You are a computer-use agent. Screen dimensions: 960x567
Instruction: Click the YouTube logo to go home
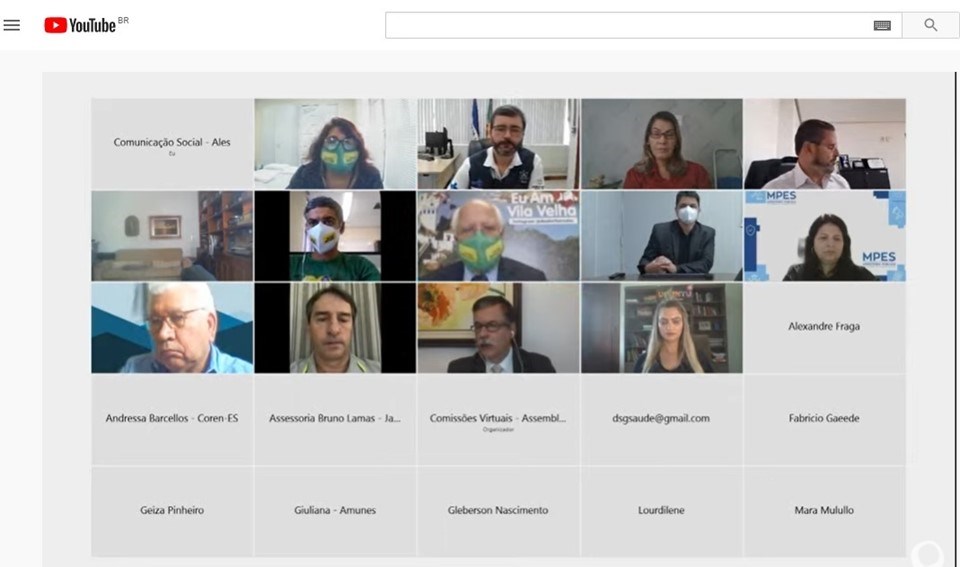(x=81, y=25)
